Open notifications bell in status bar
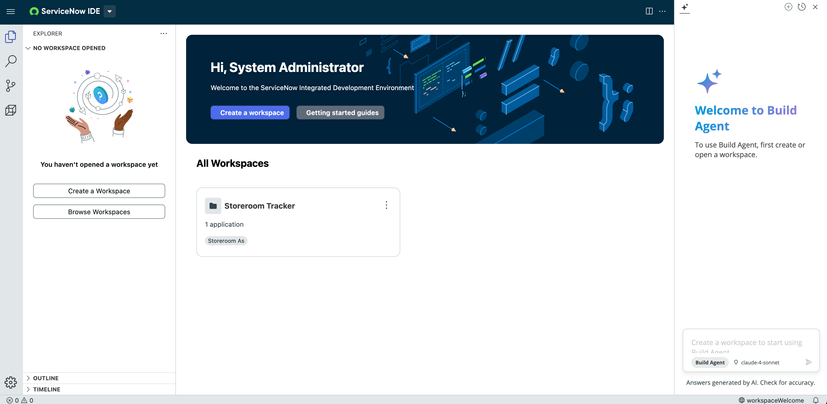The width and height of the screenshot is (827, 404). pos(815,400)
